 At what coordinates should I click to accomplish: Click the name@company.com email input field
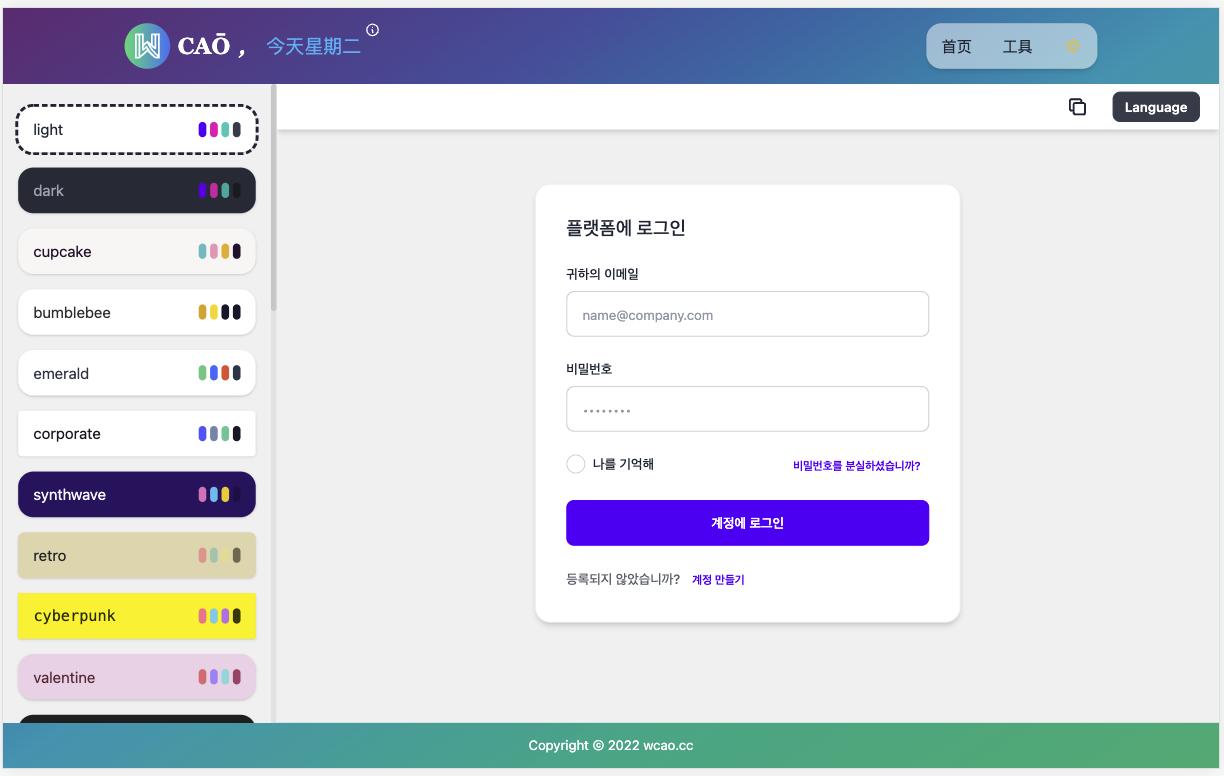click(x=747, y=314)
